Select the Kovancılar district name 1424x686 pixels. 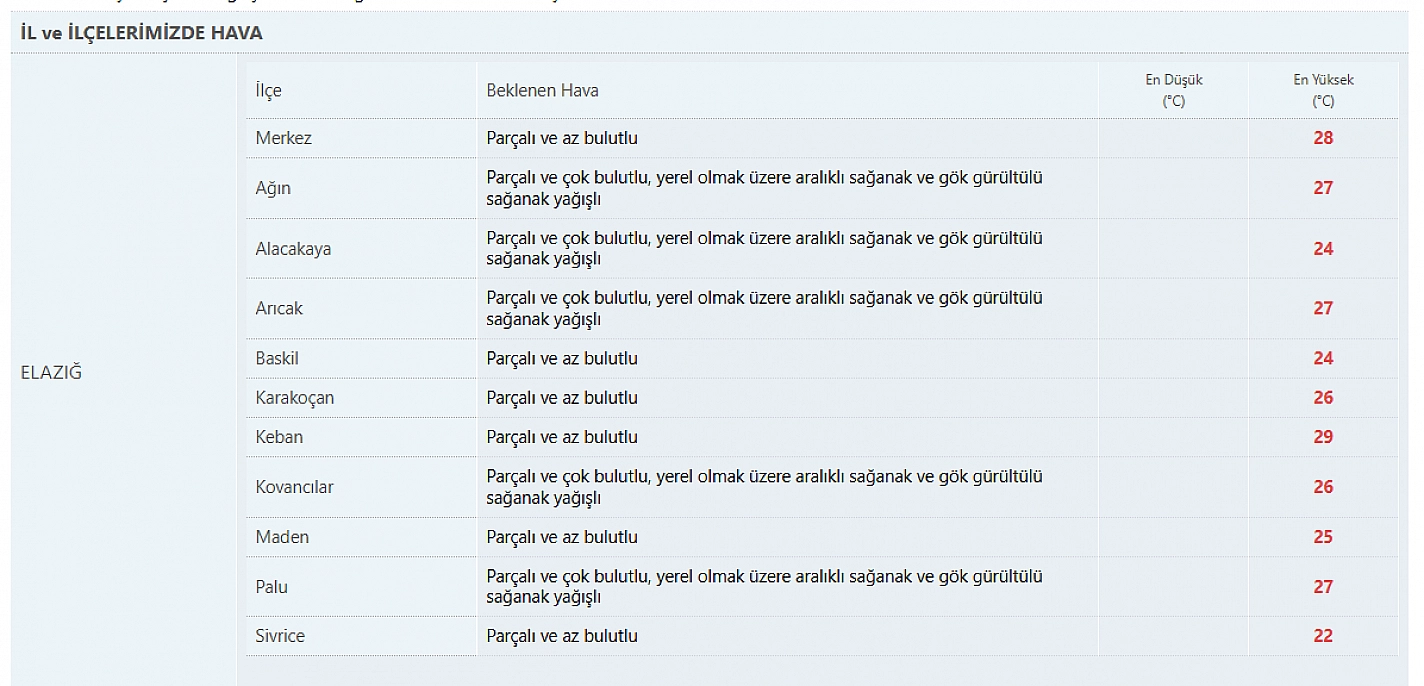(x=294, y=487)
